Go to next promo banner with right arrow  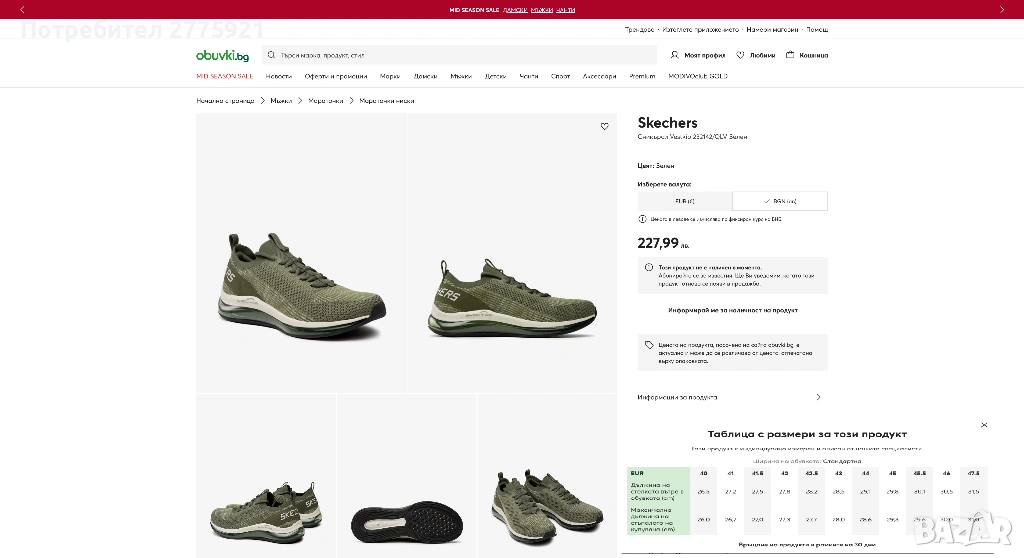pos(1002,9)
